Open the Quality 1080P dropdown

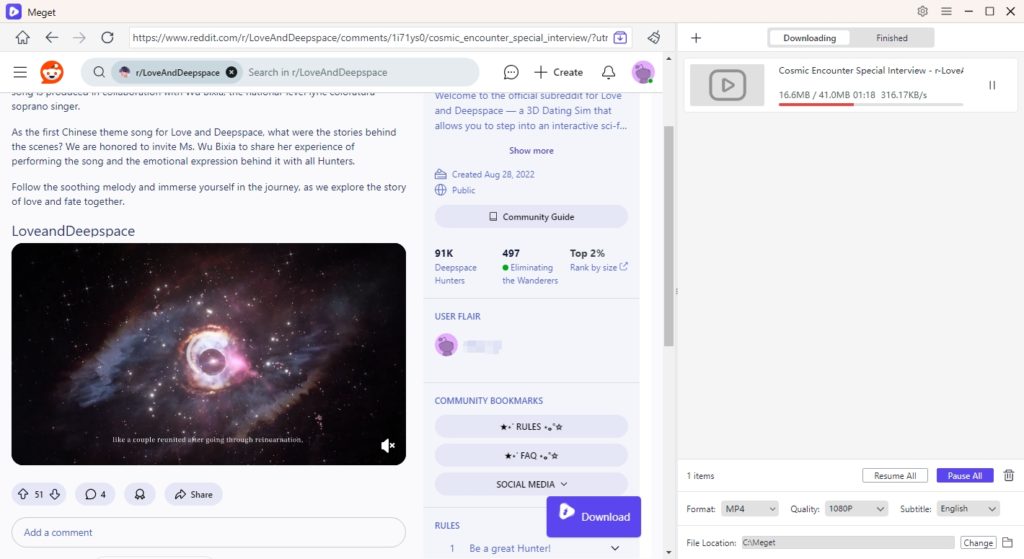pos(856,509)
